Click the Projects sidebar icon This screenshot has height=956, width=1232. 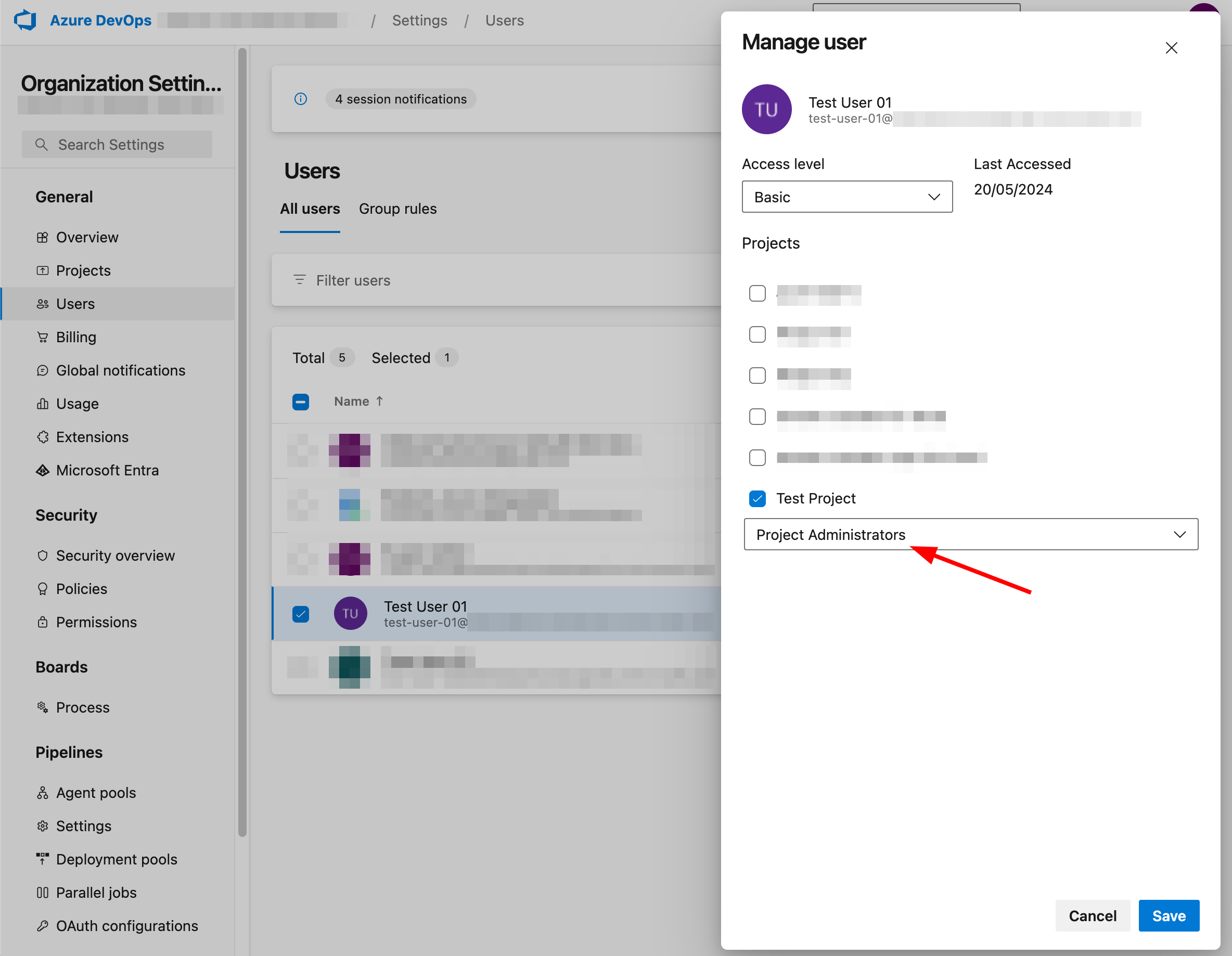tap(42, 270)
